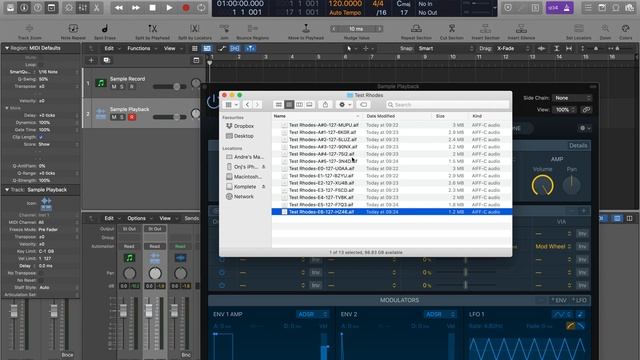Screen dimensions: 640x360
Task: Mute the Sample Record track
Action: point(114,87)
